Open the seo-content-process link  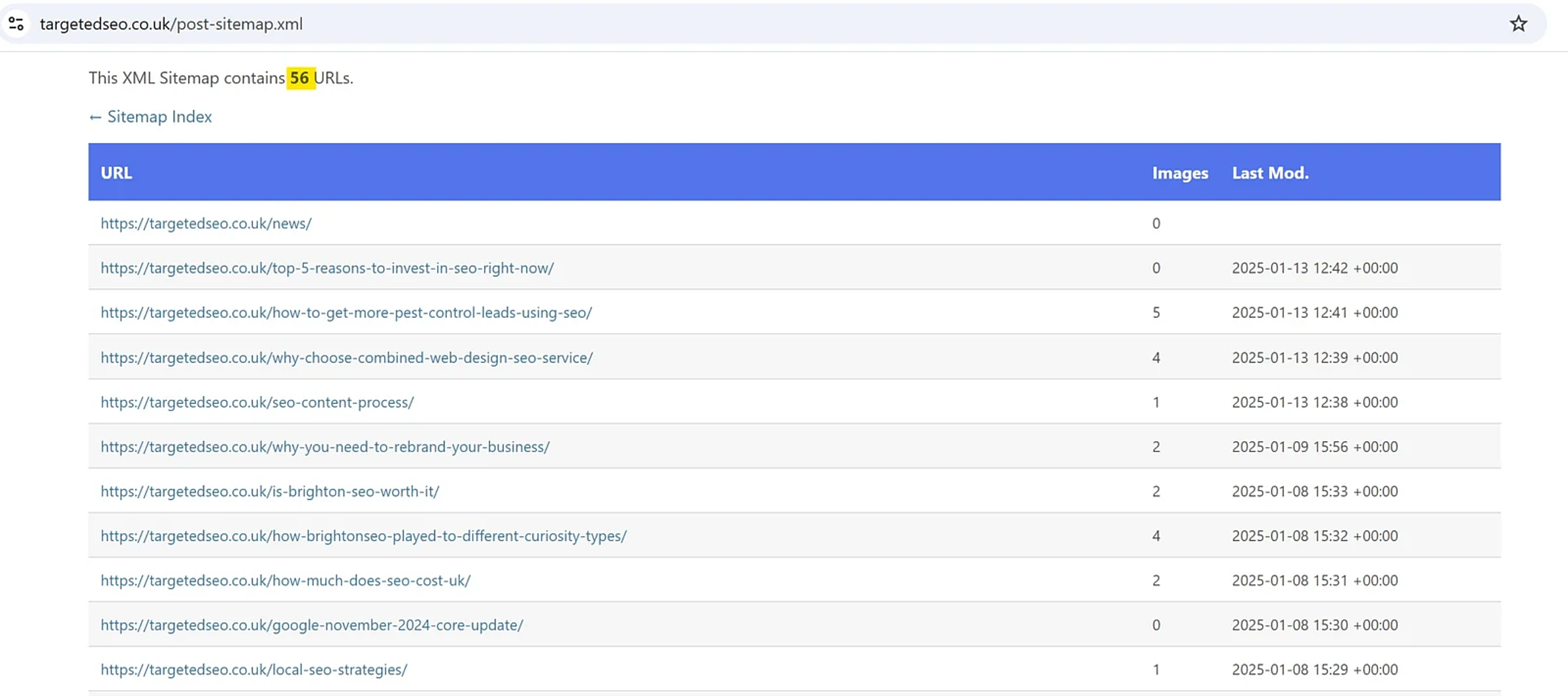pos(257,402)
